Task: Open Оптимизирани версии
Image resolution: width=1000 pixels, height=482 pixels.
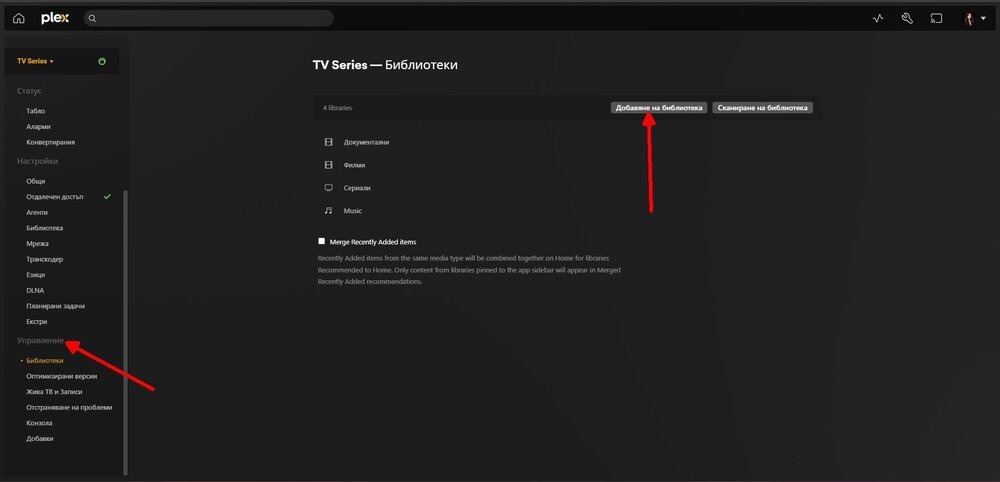Action: coord(62,376)
